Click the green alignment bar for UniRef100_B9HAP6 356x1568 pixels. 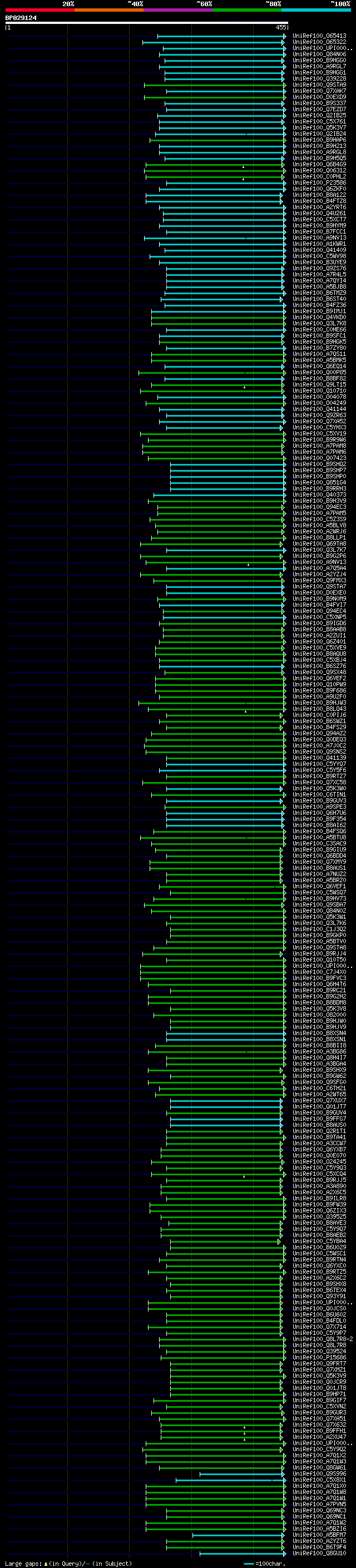217,140
